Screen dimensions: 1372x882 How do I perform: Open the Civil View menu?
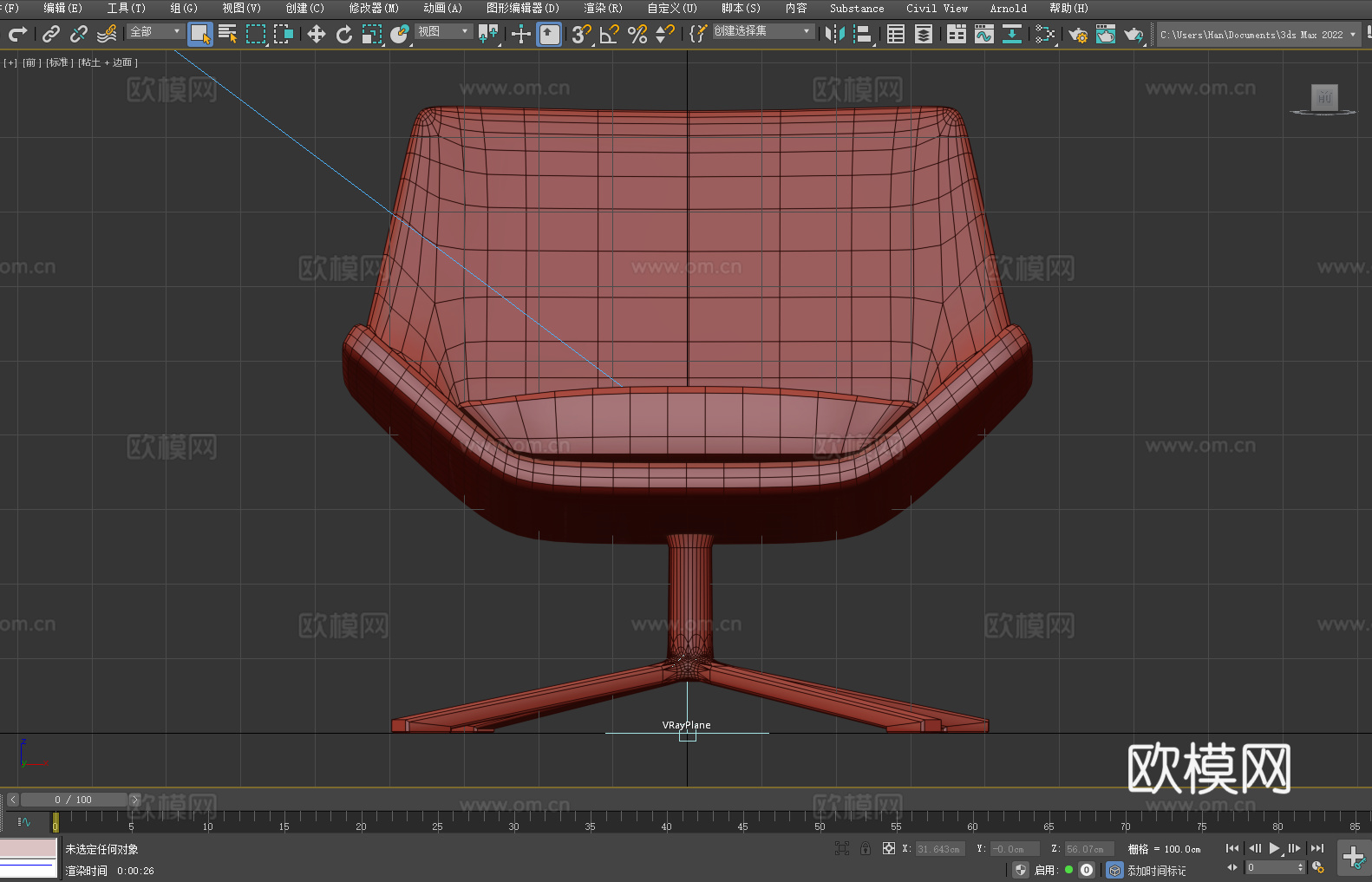(938, 8)
